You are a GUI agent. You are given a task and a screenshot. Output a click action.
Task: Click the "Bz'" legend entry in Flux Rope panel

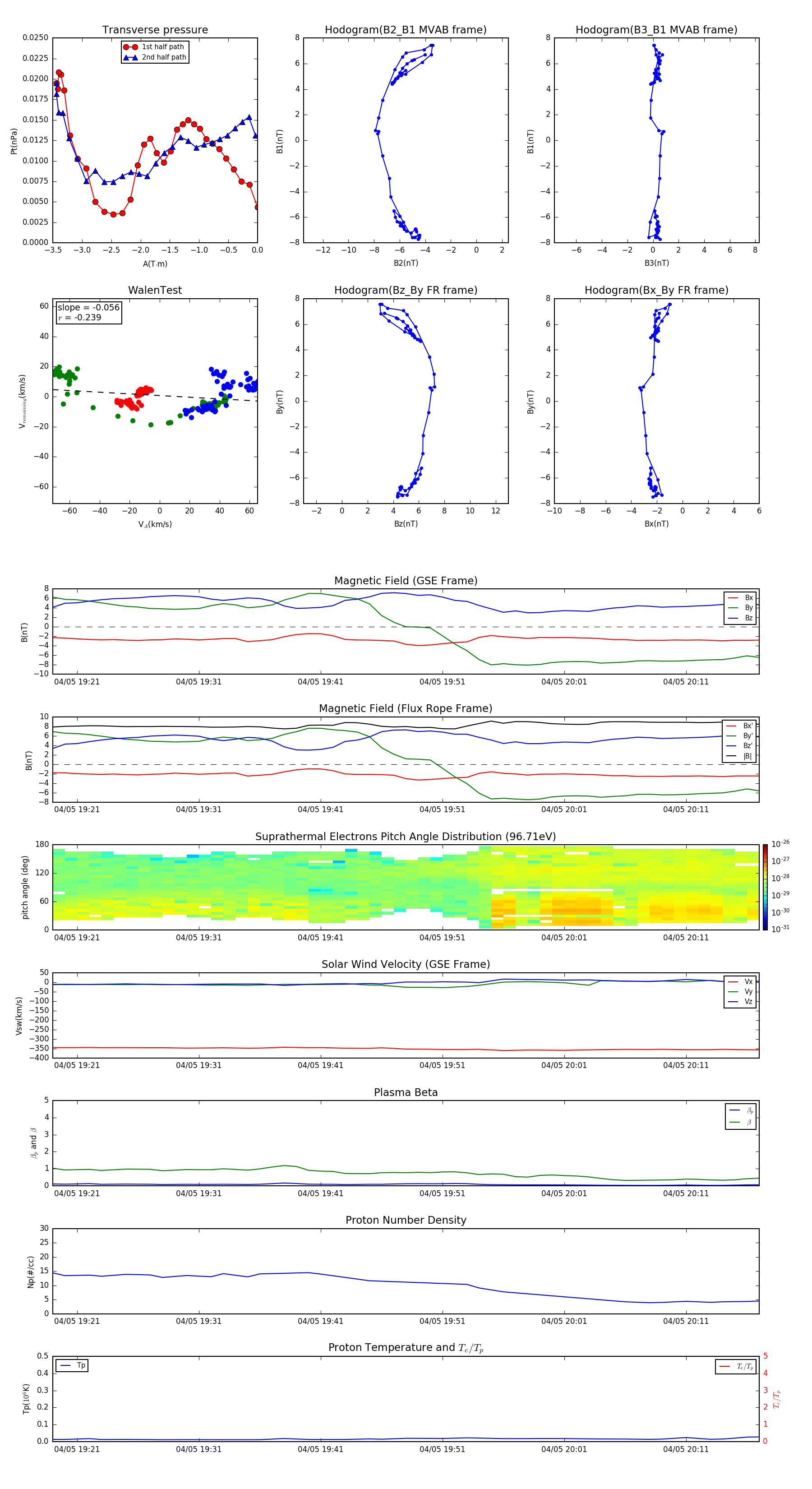tap(740, 746)
